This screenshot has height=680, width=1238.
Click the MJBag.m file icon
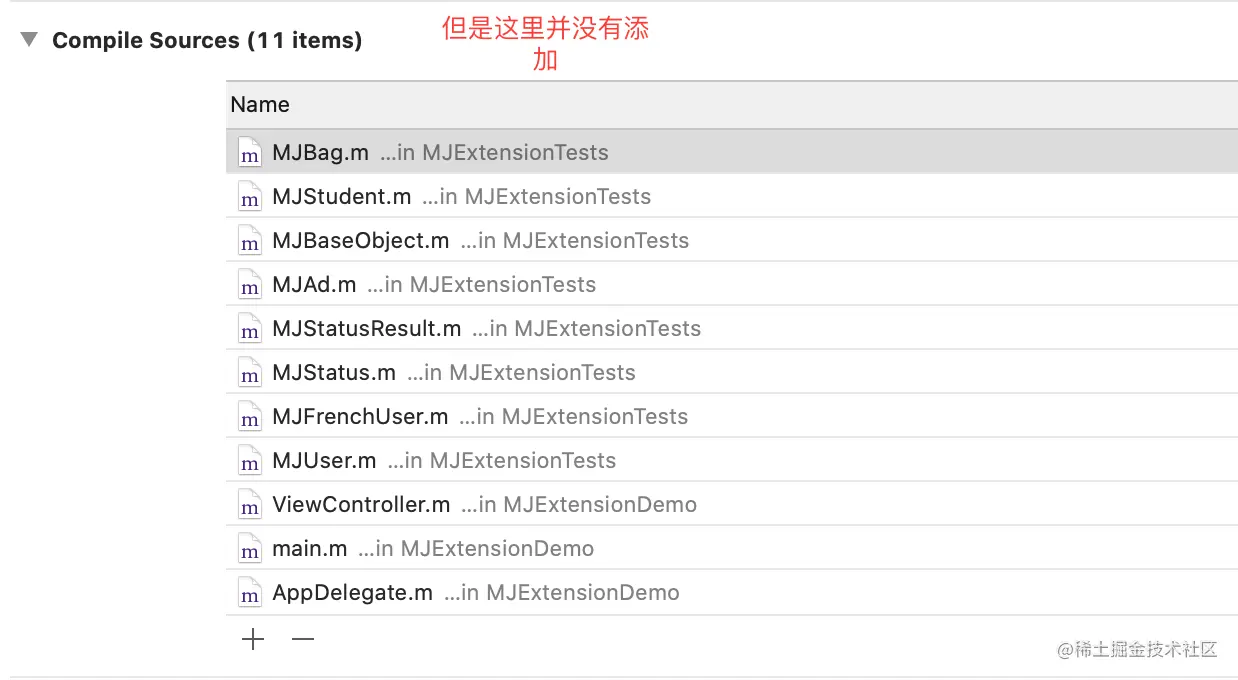(x=249, y=153)
